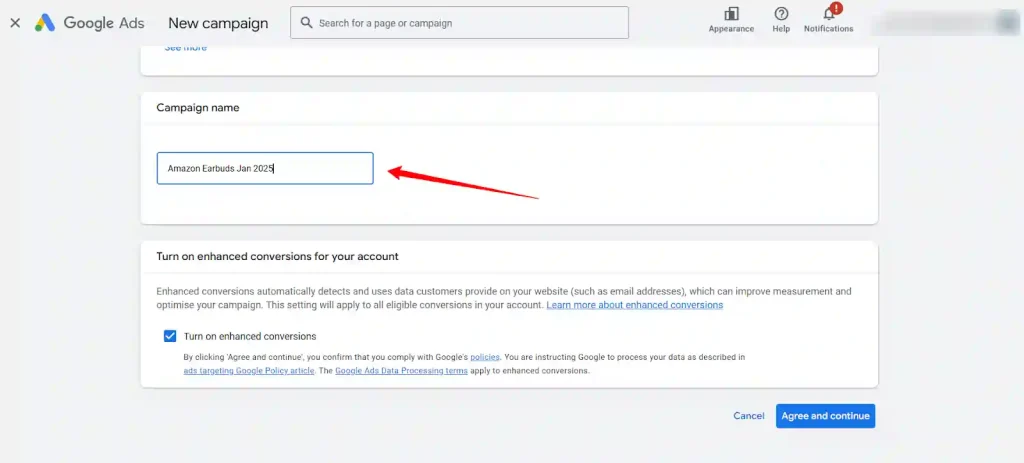The height and width of the screenshot is (463, 1024).
Task: Click the Cancel button
Action: coord(749,416)
